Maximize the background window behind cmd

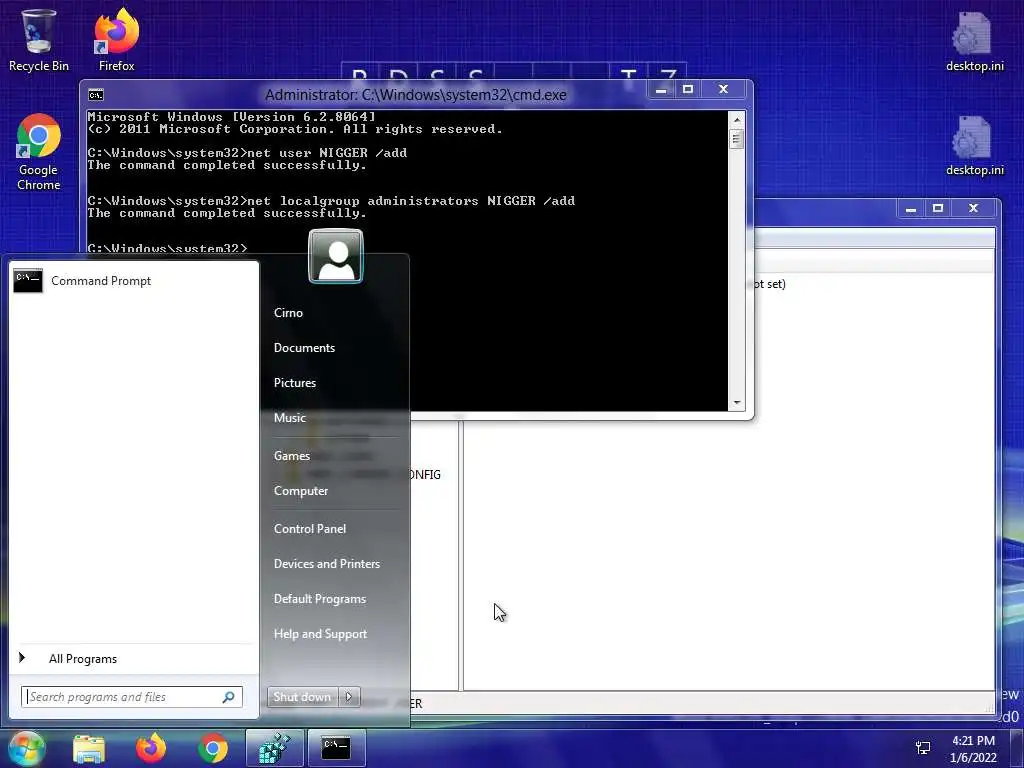[938, 208]
